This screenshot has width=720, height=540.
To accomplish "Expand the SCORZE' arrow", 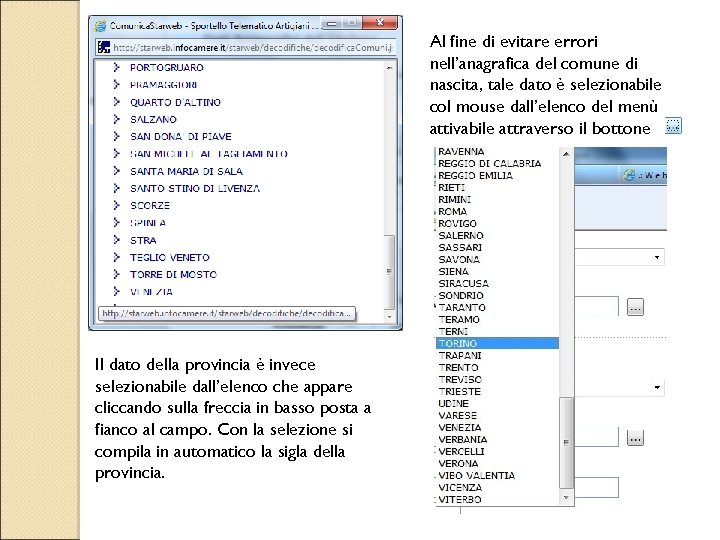I will tap(116, 205).
